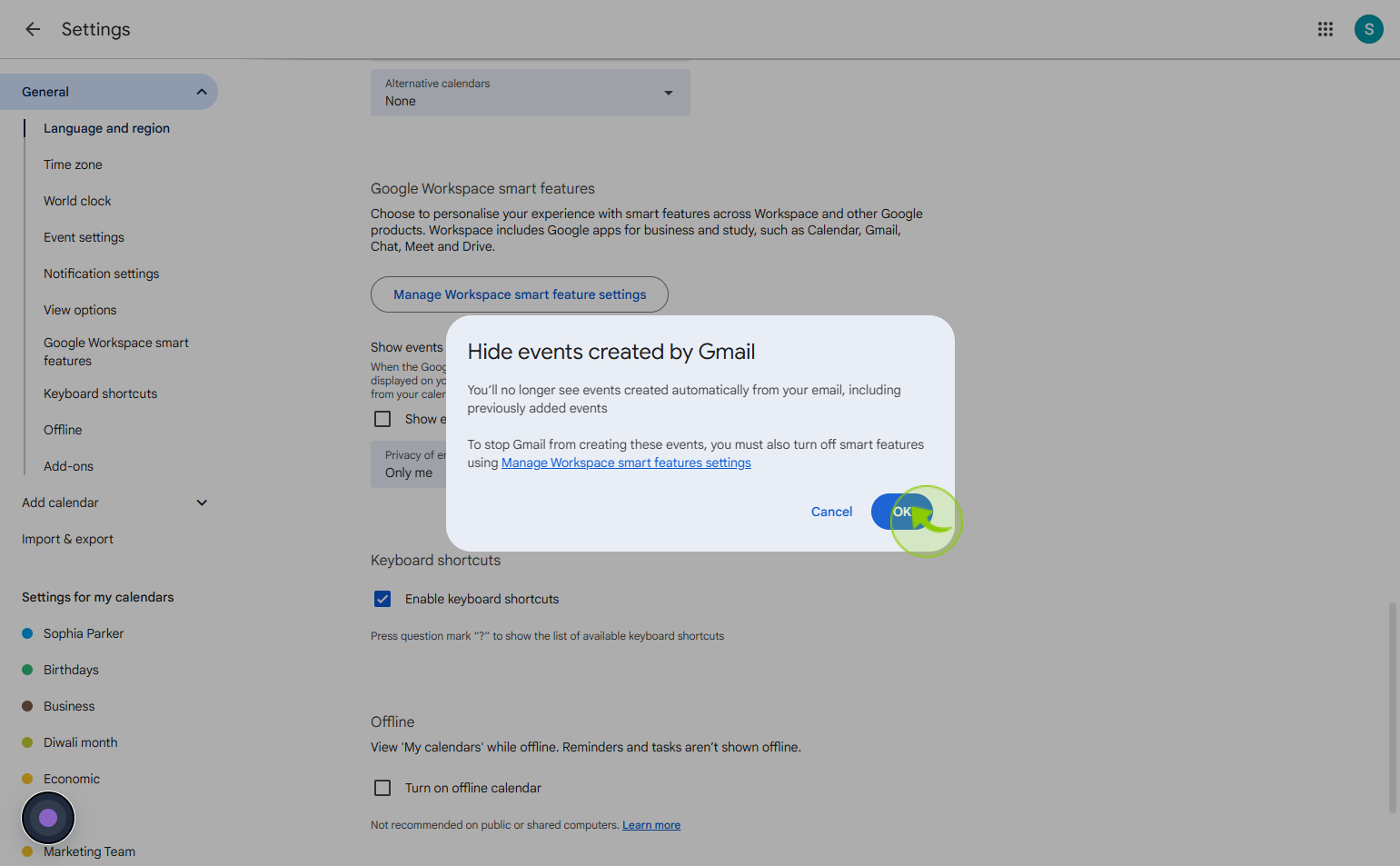Select Google Workspace smart features sidebar item
The image size is (1400, 866).
tap(116, 352)
